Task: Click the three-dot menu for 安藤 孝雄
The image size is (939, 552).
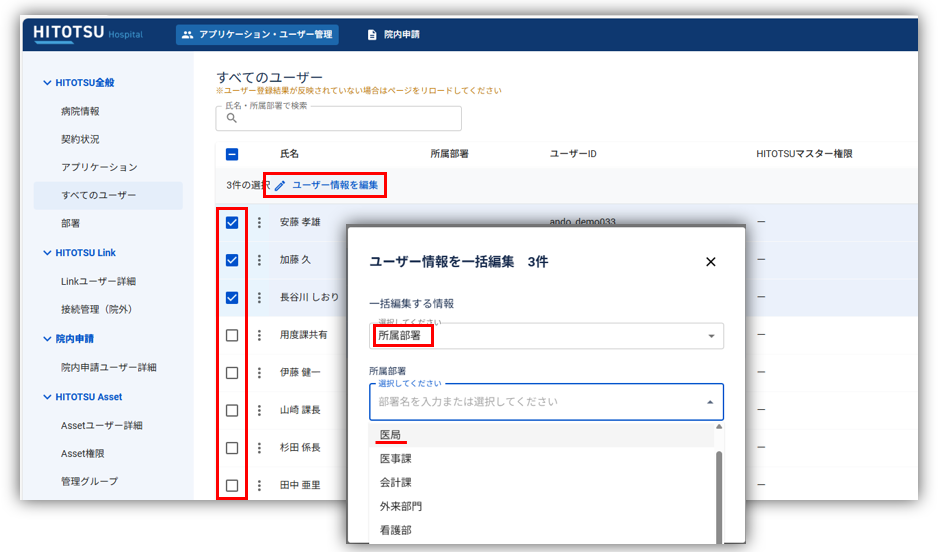Action: [260, 223]
